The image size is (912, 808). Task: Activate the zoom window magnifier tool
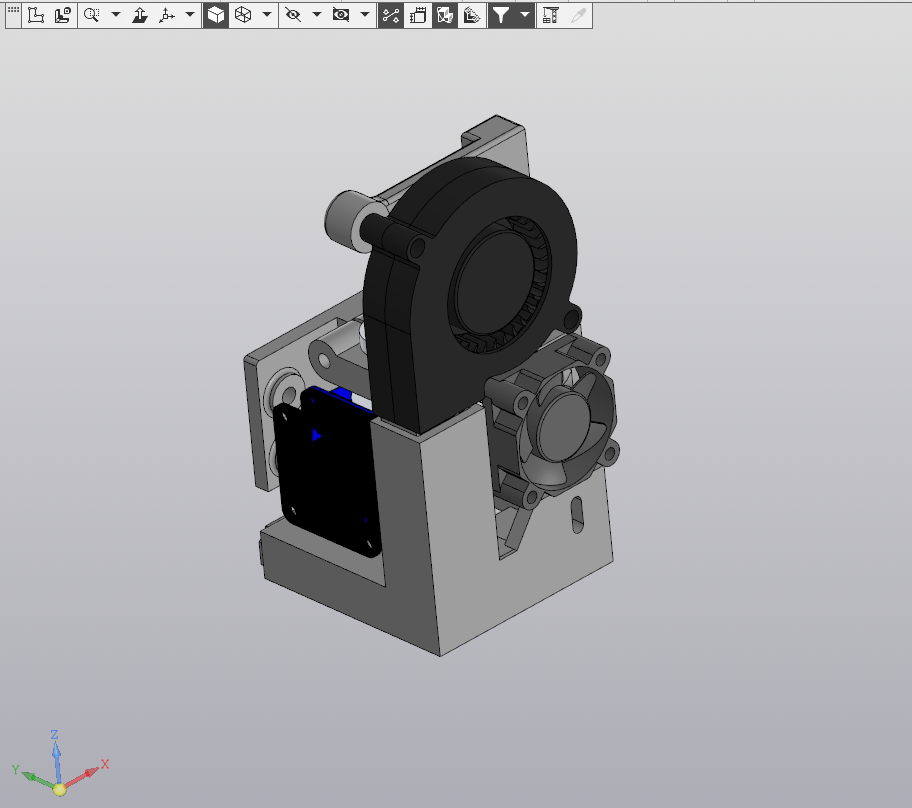91,15
